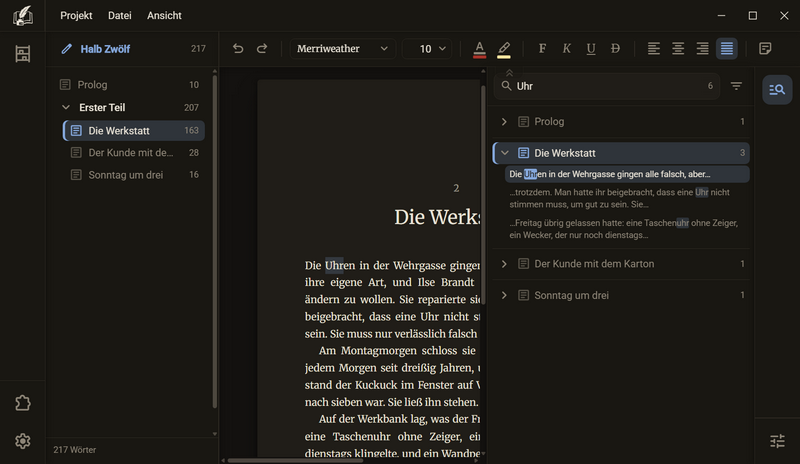Toggle italic (K) formatting

tap(566, 48)
